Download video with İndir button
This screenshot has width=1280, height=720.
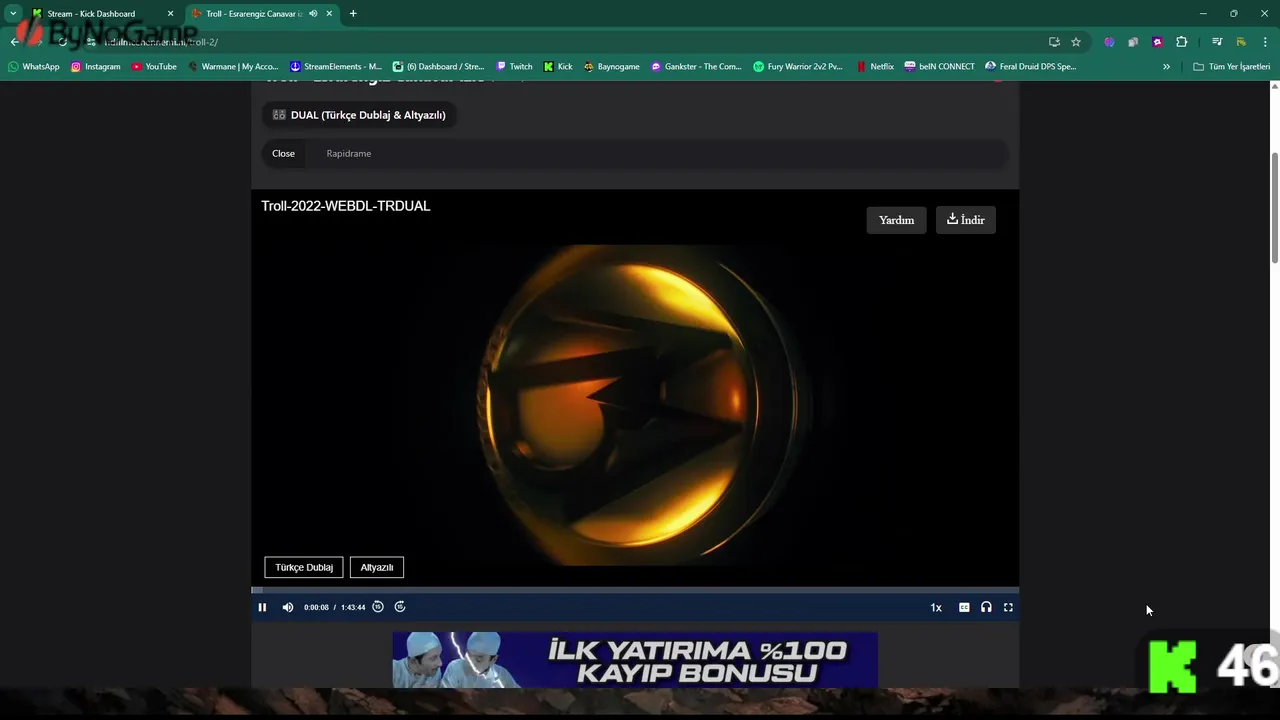click(966, 220)
